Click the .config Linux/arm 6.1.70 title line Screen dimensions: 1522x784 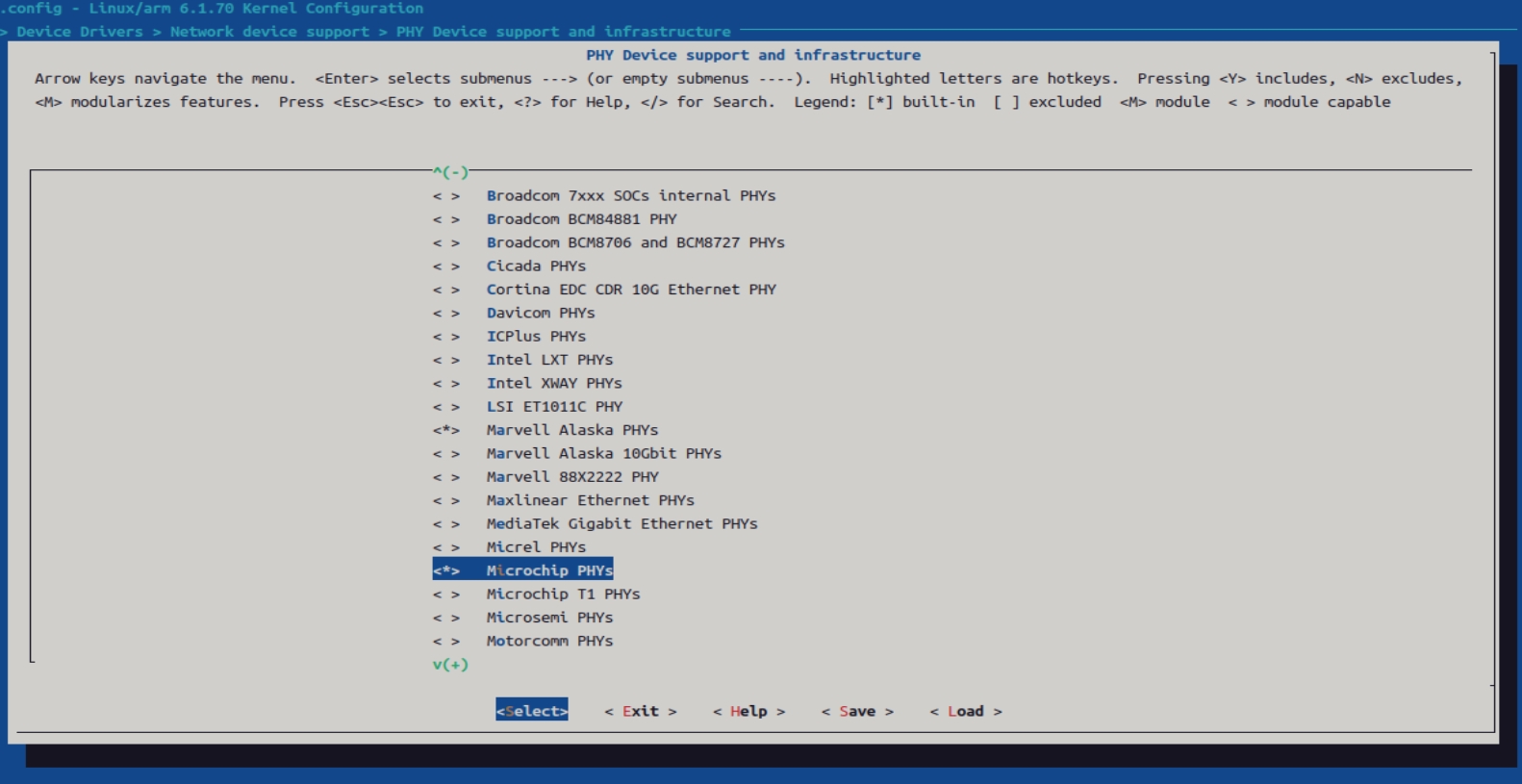point(212,9)
